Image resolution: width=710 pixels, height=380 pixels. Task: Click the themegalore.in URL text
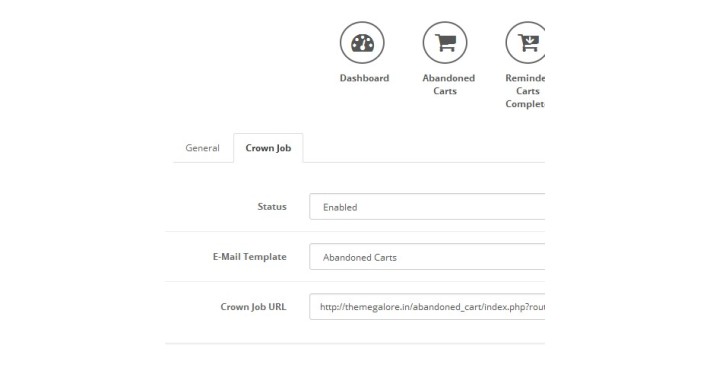click(x=432, y=307)
